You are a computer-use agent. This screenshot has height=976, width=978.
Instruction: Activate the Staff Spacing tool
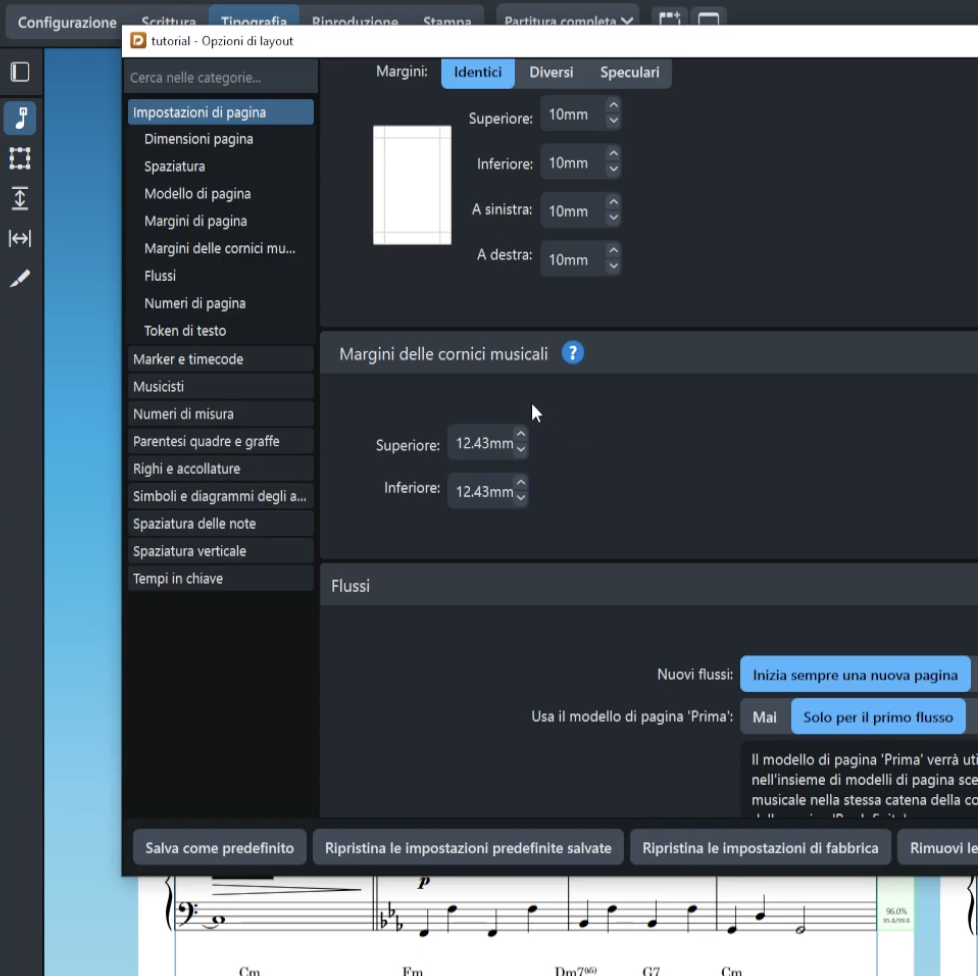tap(20, 198)
